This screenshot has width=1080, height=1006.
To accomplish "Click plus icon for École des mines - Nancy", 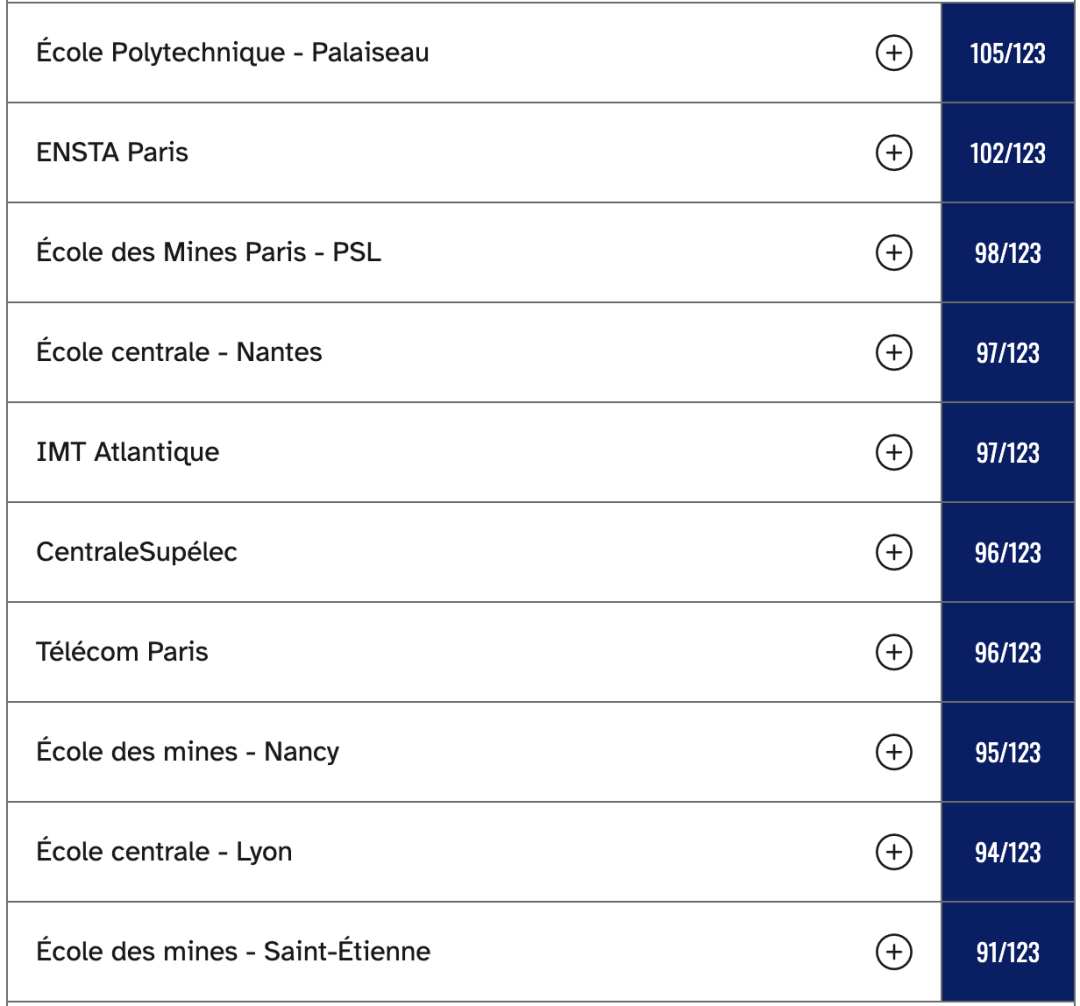I will 893,752.
